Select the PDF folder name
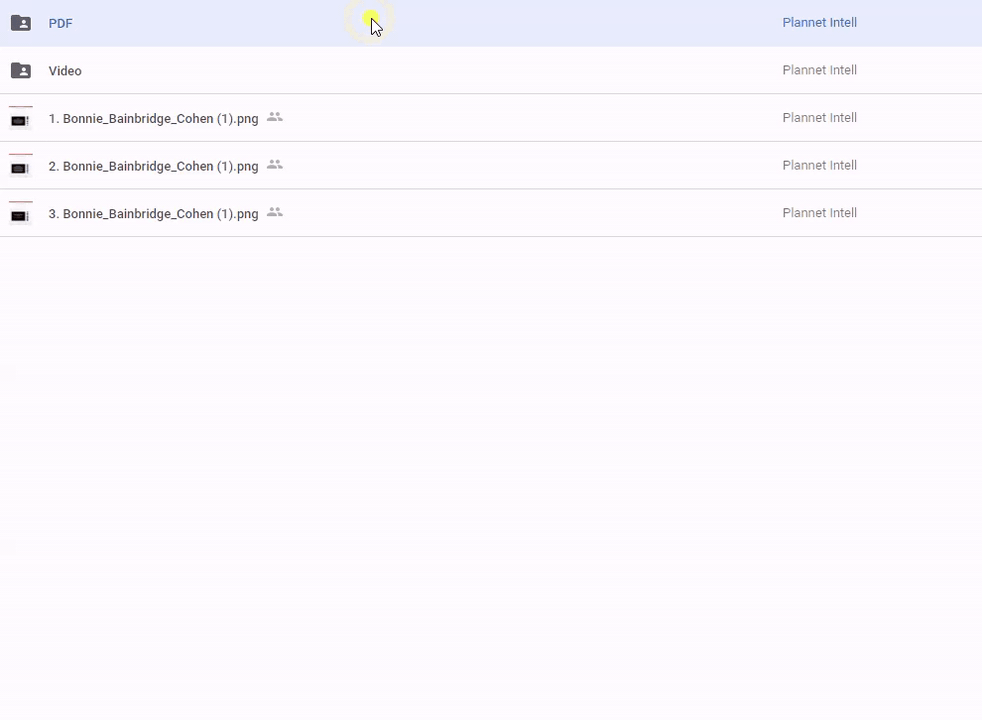 coord(61,23)
